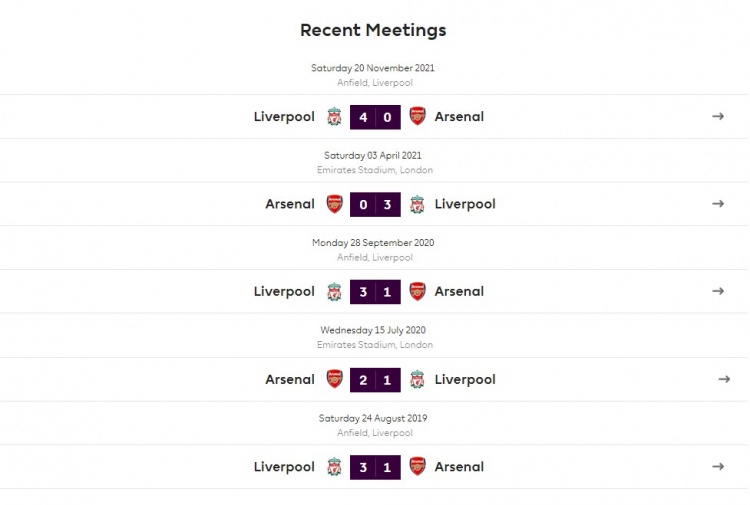Click Liverpool name in the July 2020 match

[465, 380]
